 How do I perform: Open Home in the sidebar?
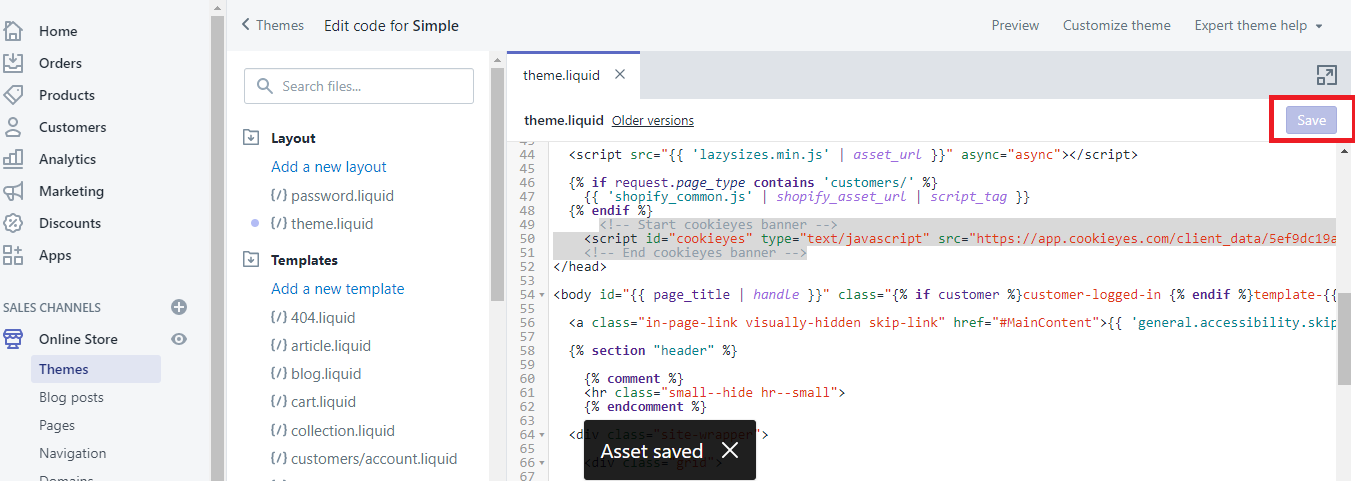[58, 31]
